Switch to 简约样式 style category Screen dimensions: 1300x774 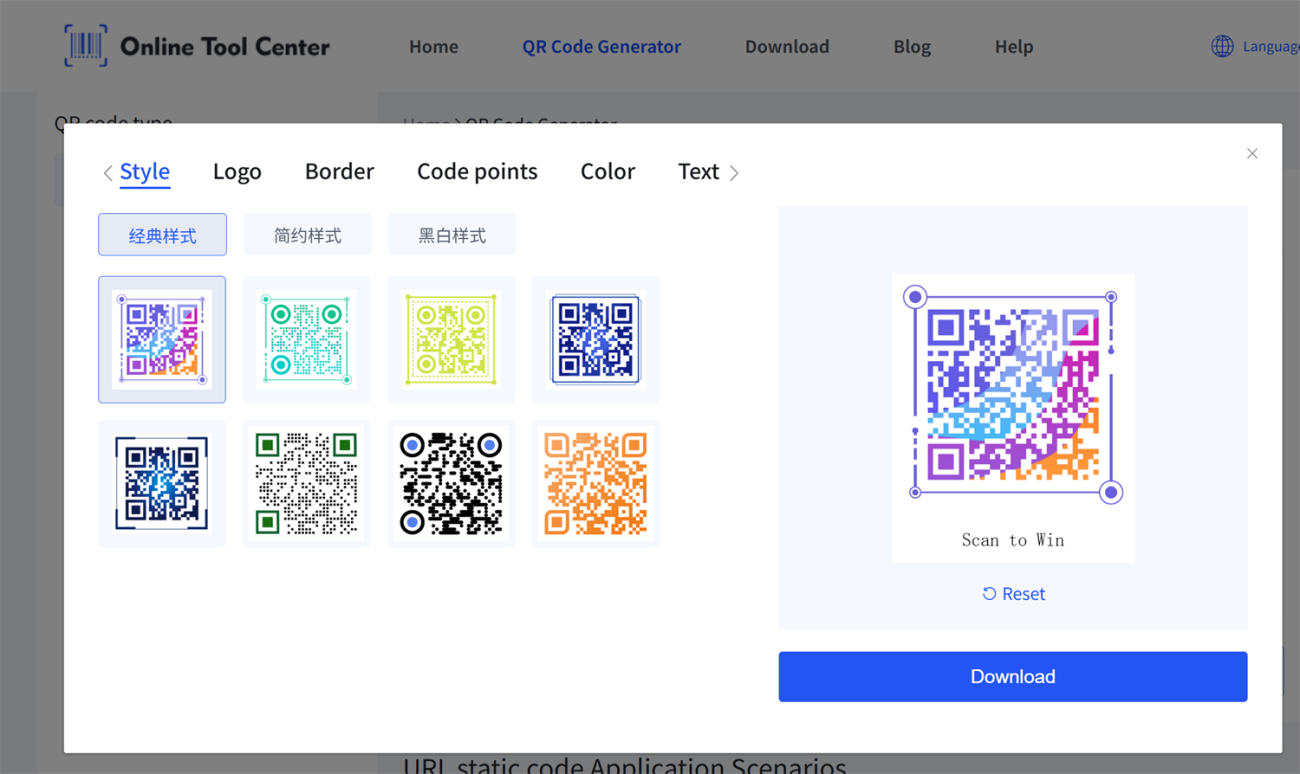click(x=307, y=235)
